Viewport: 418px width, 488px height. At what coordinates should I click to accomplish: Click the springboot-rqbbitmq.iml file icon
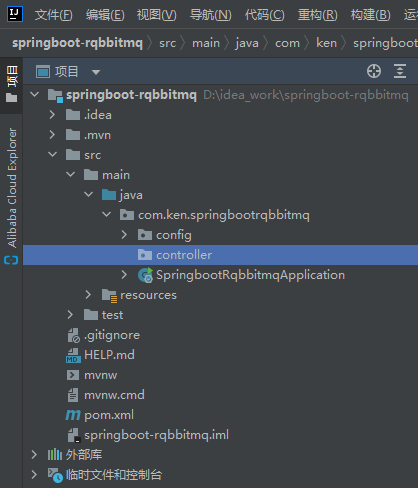click(74, 435)
